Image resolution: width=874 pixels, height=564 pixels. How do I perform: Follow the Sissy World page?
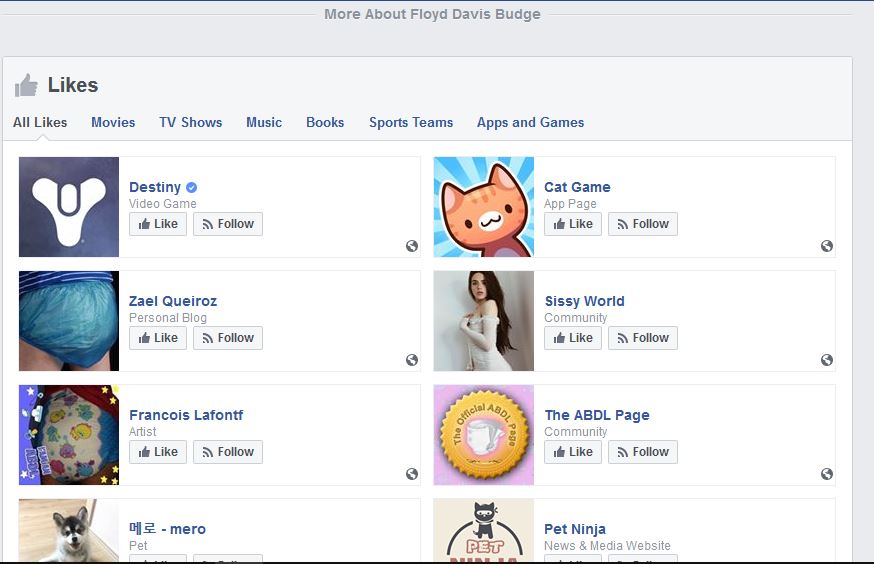[643, 338]
